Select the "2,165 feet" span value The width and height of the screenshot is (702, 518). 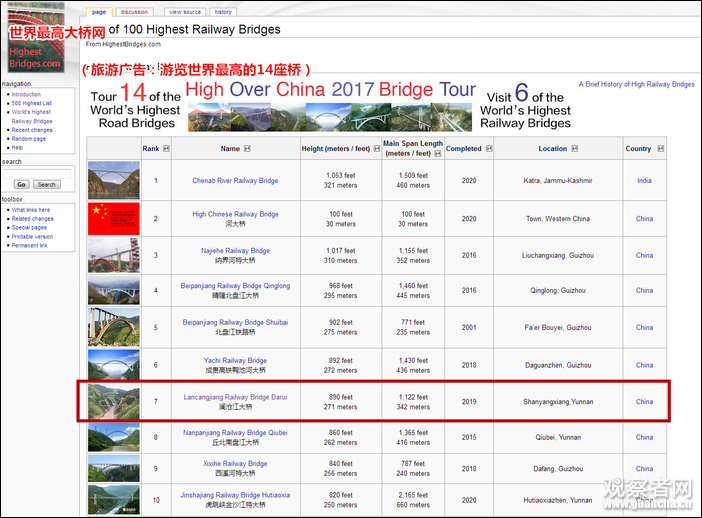(413, 495)
